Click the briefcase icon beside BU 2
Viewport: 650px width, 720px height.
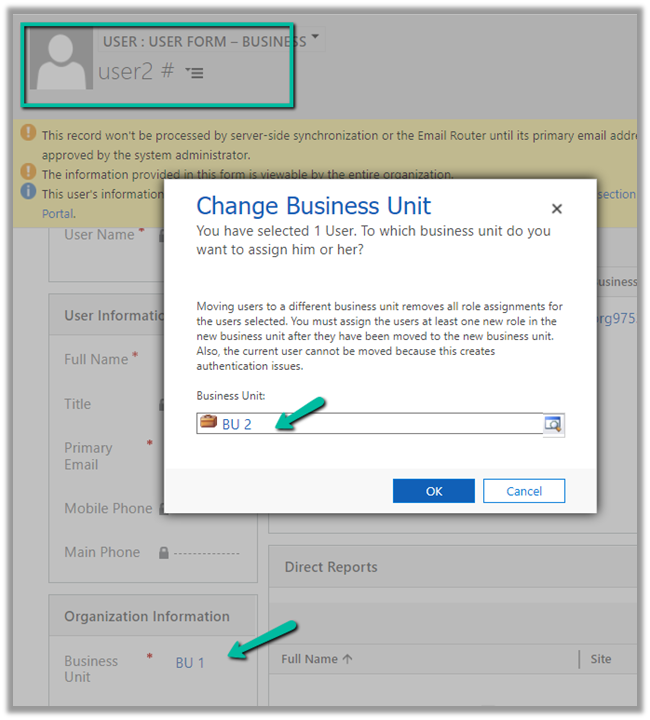pyautogui.click(x=208, y=423)
